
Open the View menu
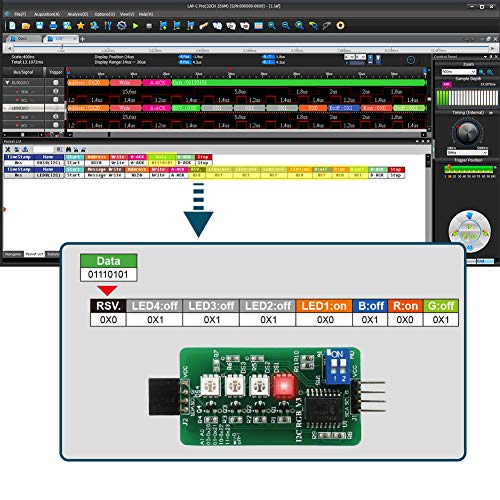point(127,14)
